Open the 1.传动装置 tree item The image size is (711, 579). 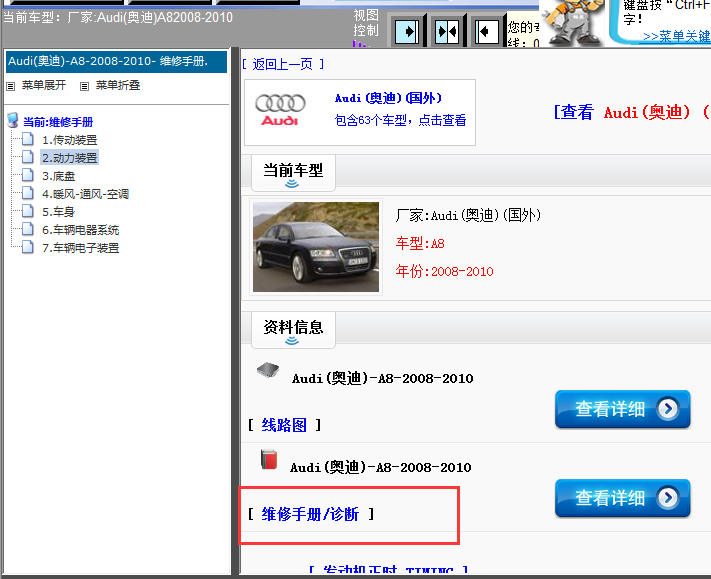pos(69,140)
